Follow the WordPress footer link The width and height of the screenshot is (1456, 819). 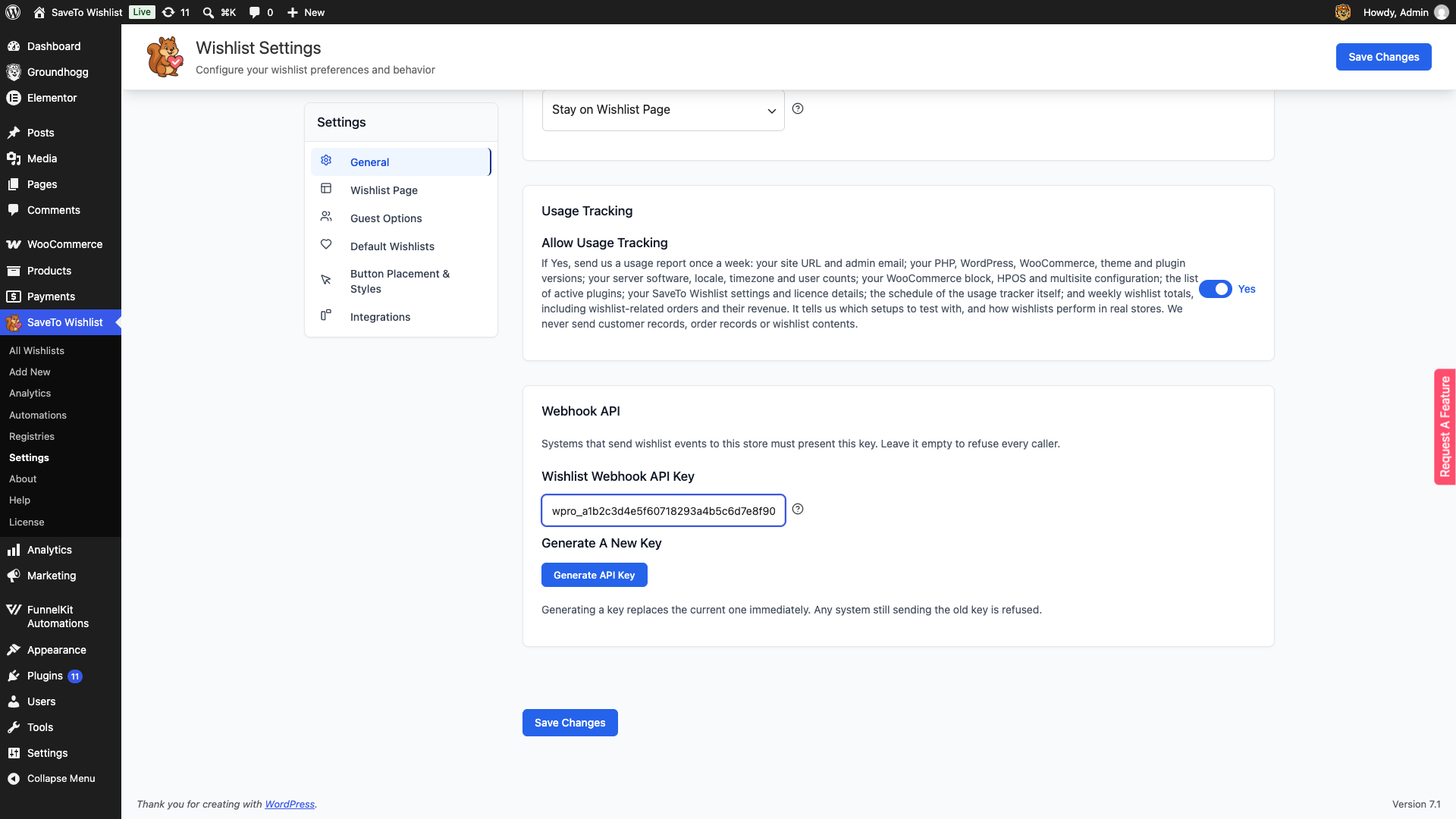(289, 804)
